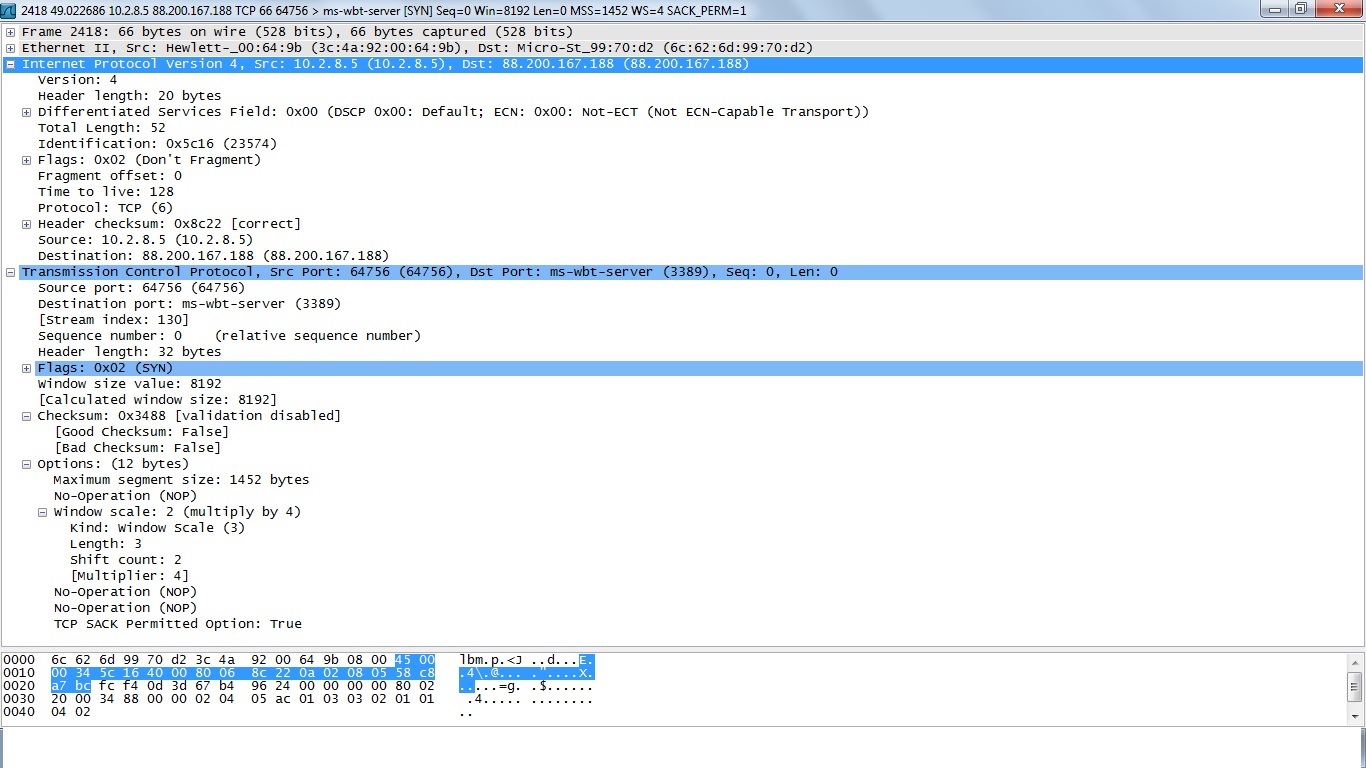Image resolution: width=1366 pixels, height=768 pixels.
Task: Select the Time to live: 128 field
Action: [106, 192]
